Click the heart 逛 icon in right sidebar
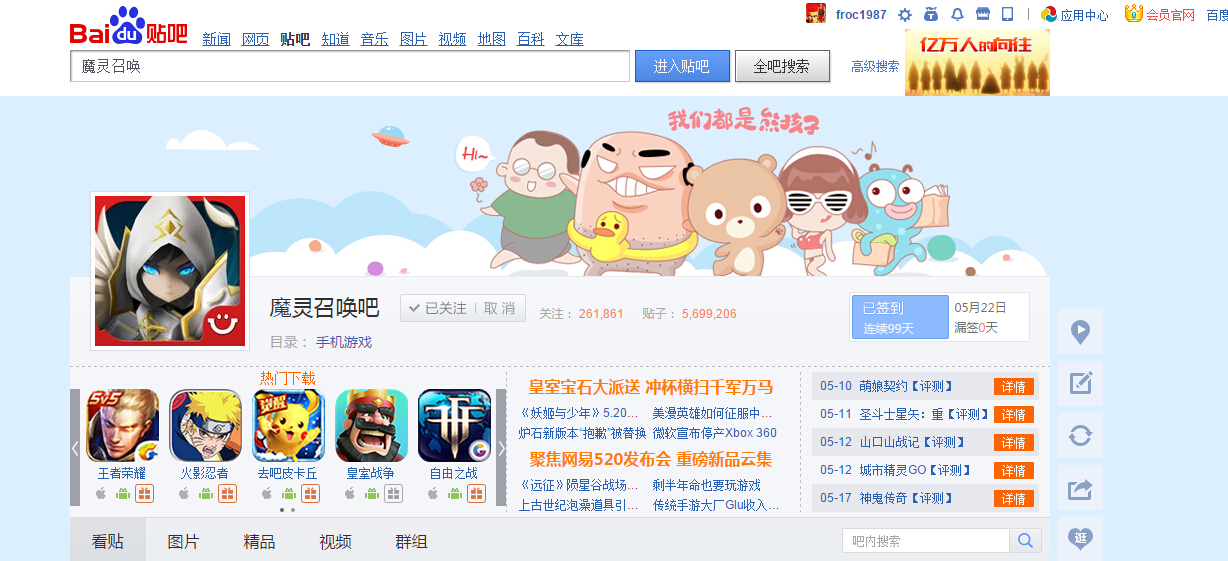Screen dimensions: 1228x561 tap(1080, 539)
